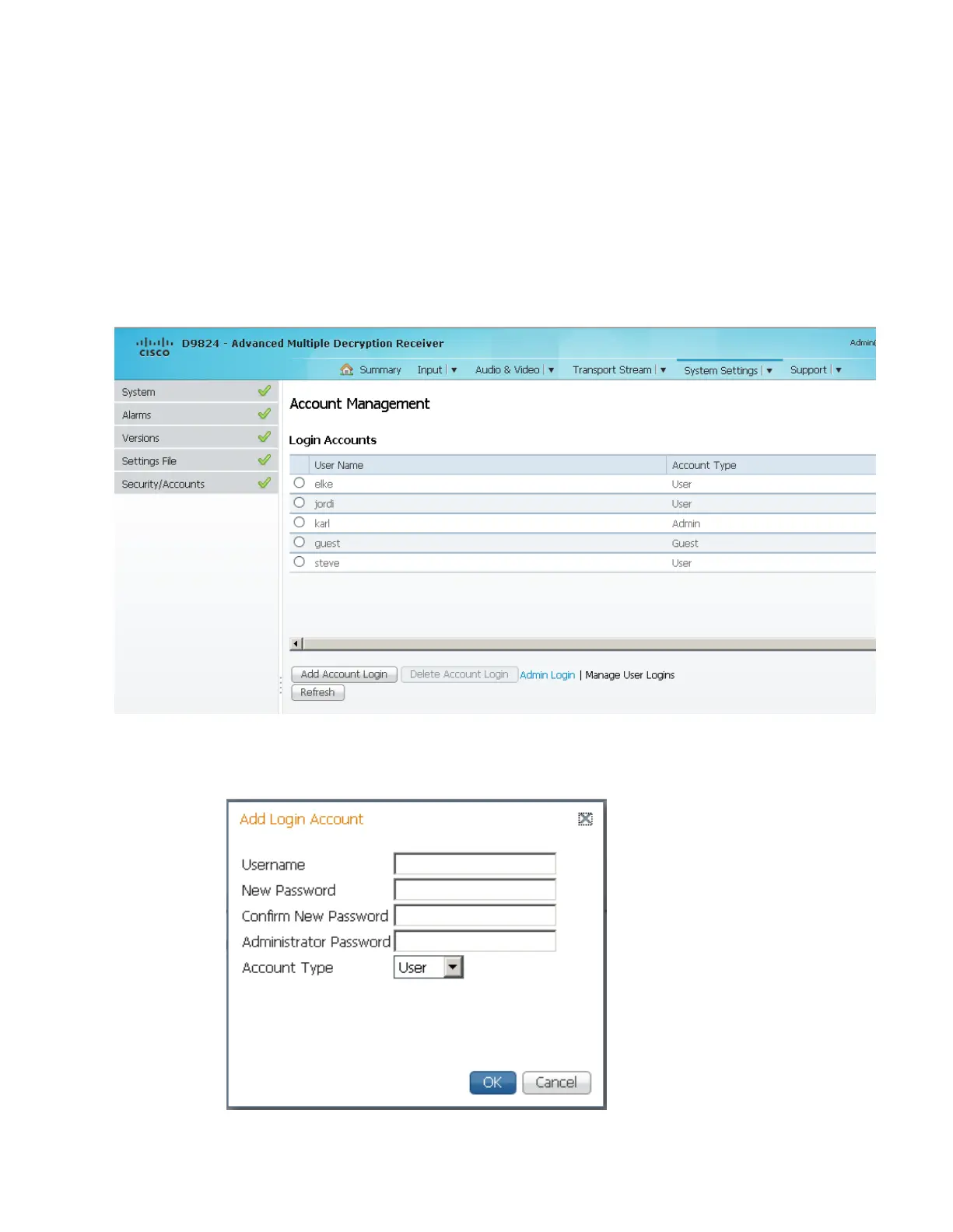Click Manage User Logins
This screenshot has width=953, height=1232.
point(629,675)
